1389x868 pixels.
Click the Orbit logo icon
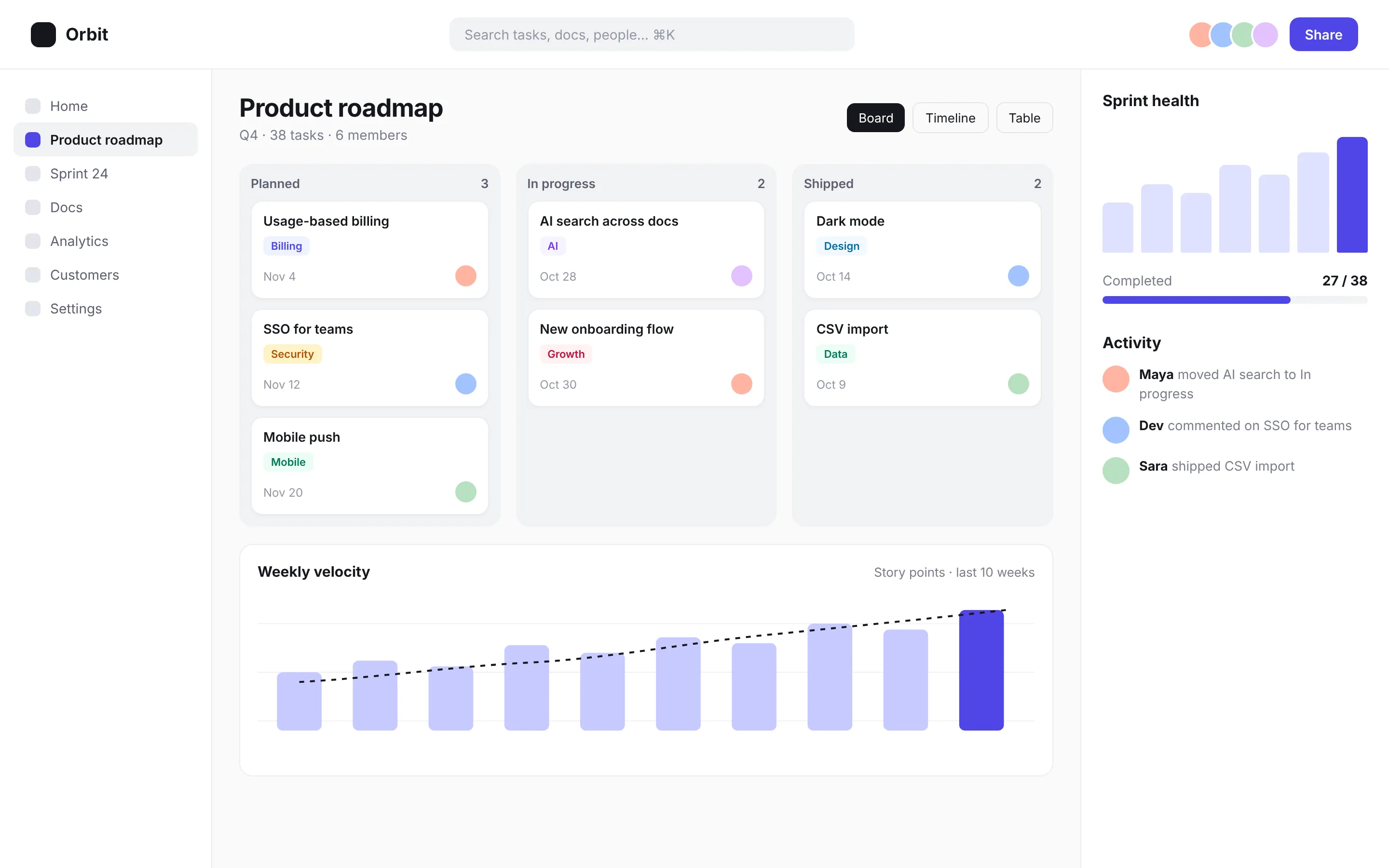coord(43,34)
